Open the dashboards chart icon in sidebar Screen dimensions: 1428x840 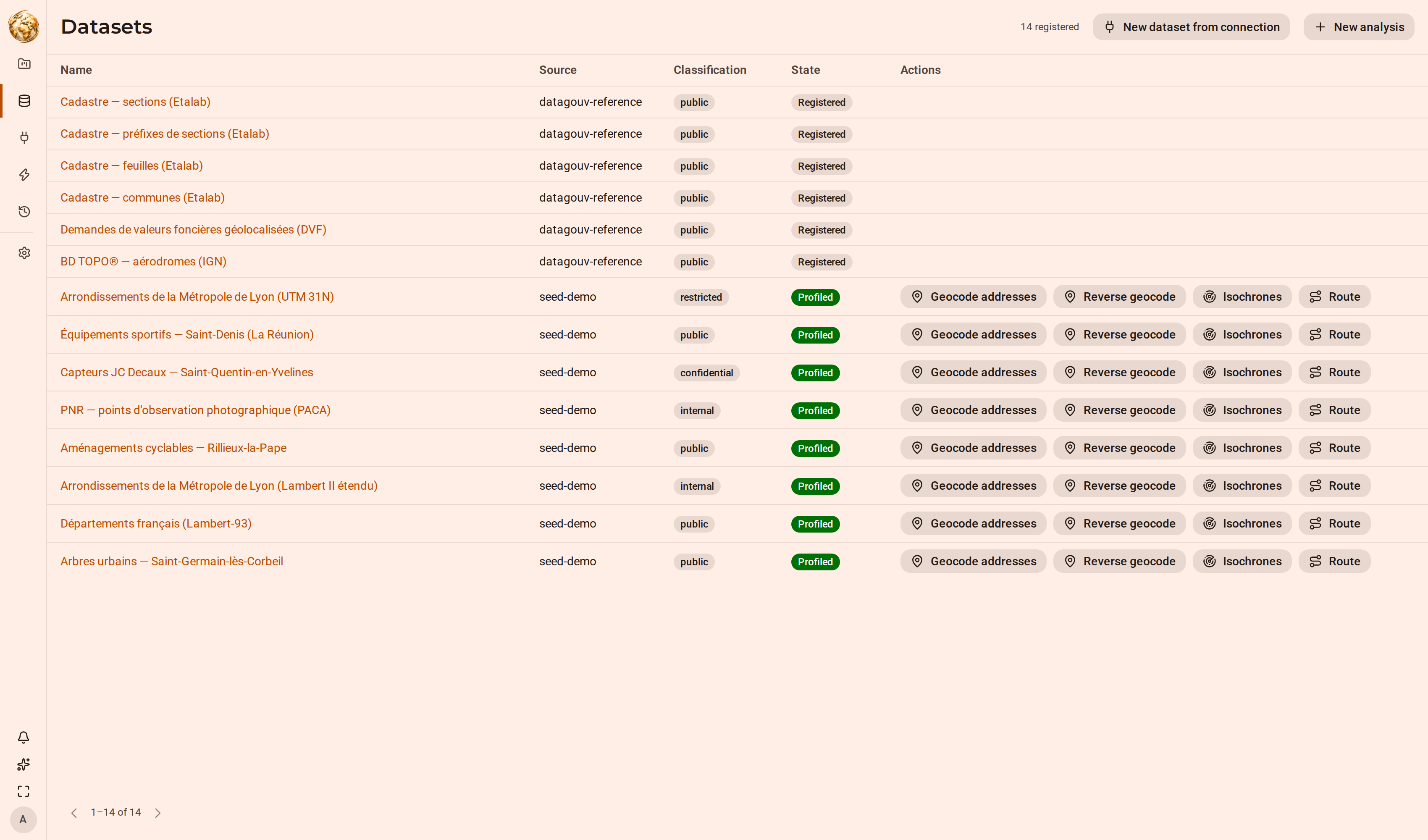coord(24,63)
